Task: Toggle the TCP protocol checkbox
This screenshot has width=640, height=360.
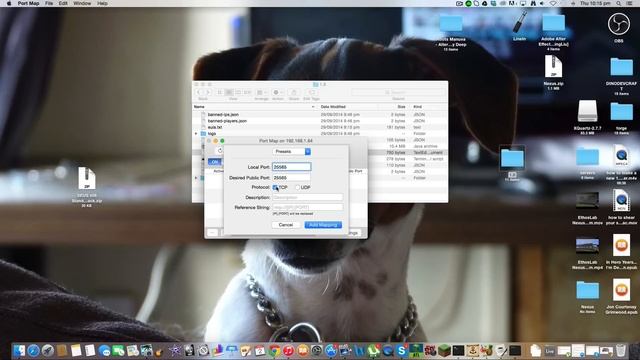Action: click(x=275, y=187)
